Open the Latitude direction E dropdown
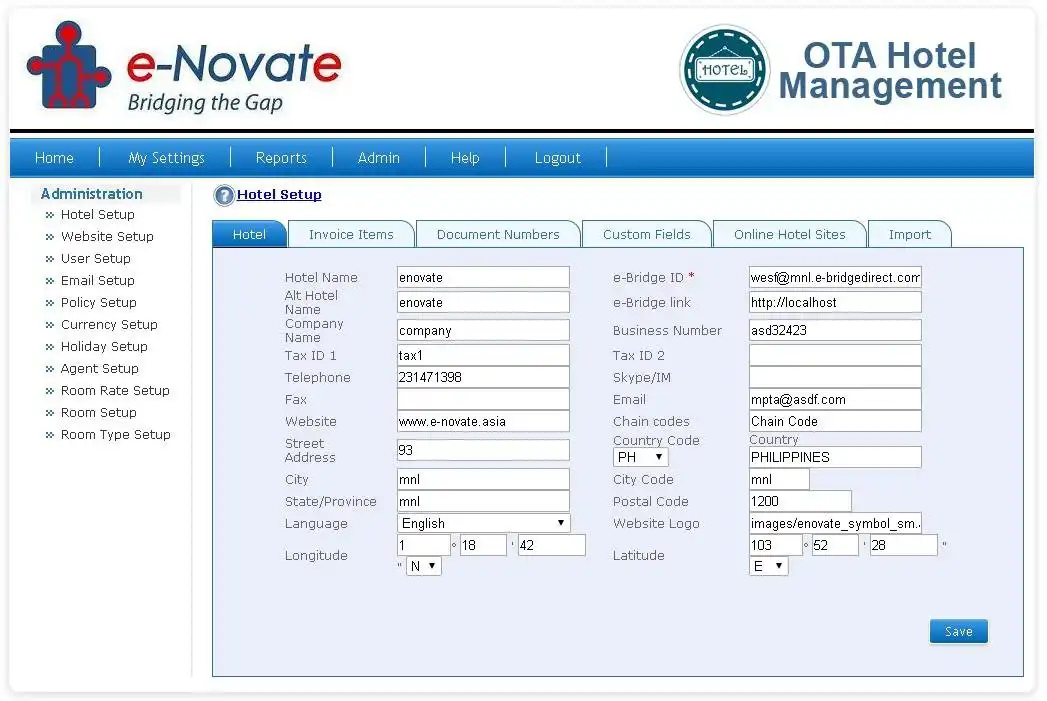Viewport: 1047px width, 701px height. 769,566
